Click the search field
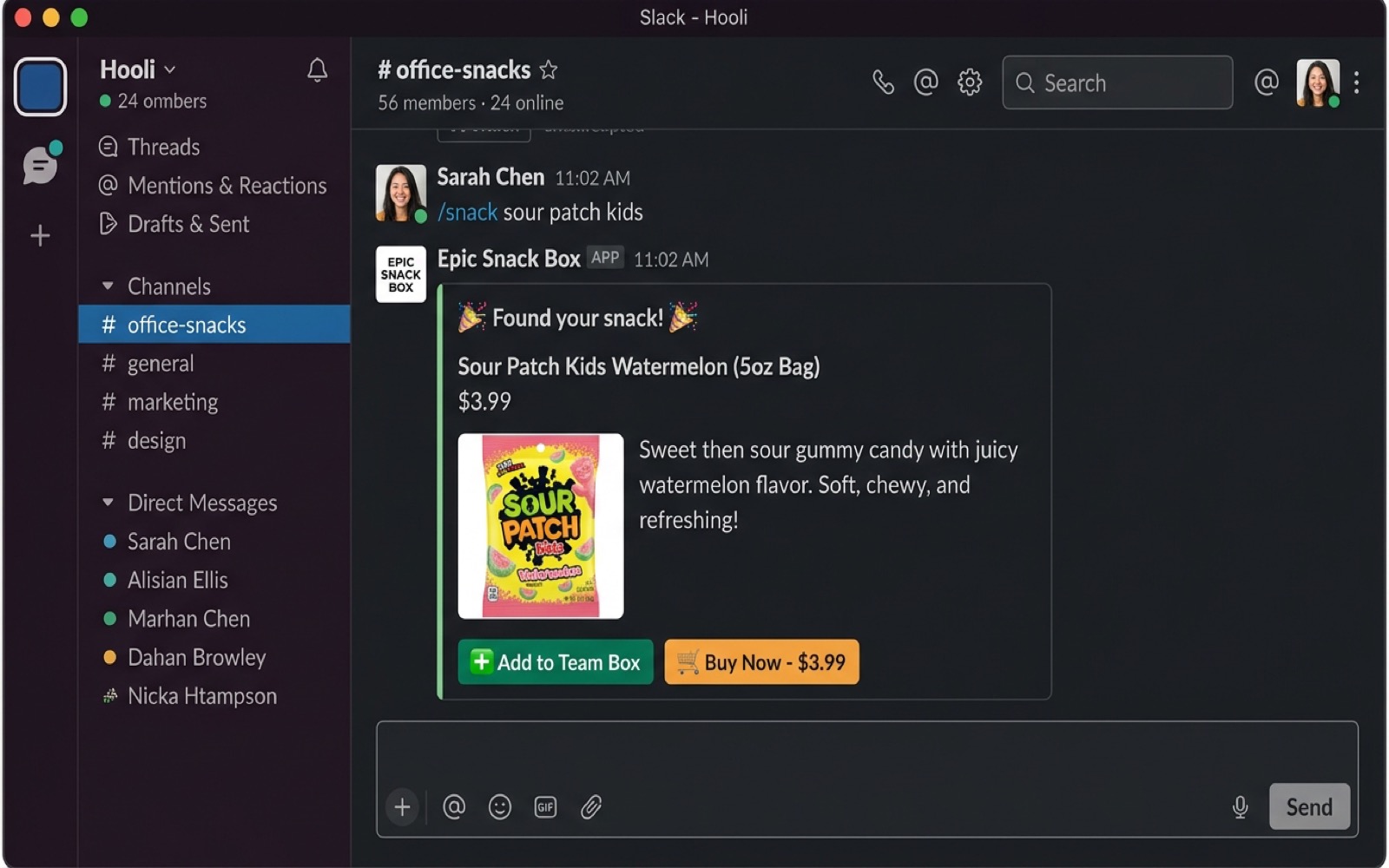1389x868 pixels. [x=1117, y=82]
